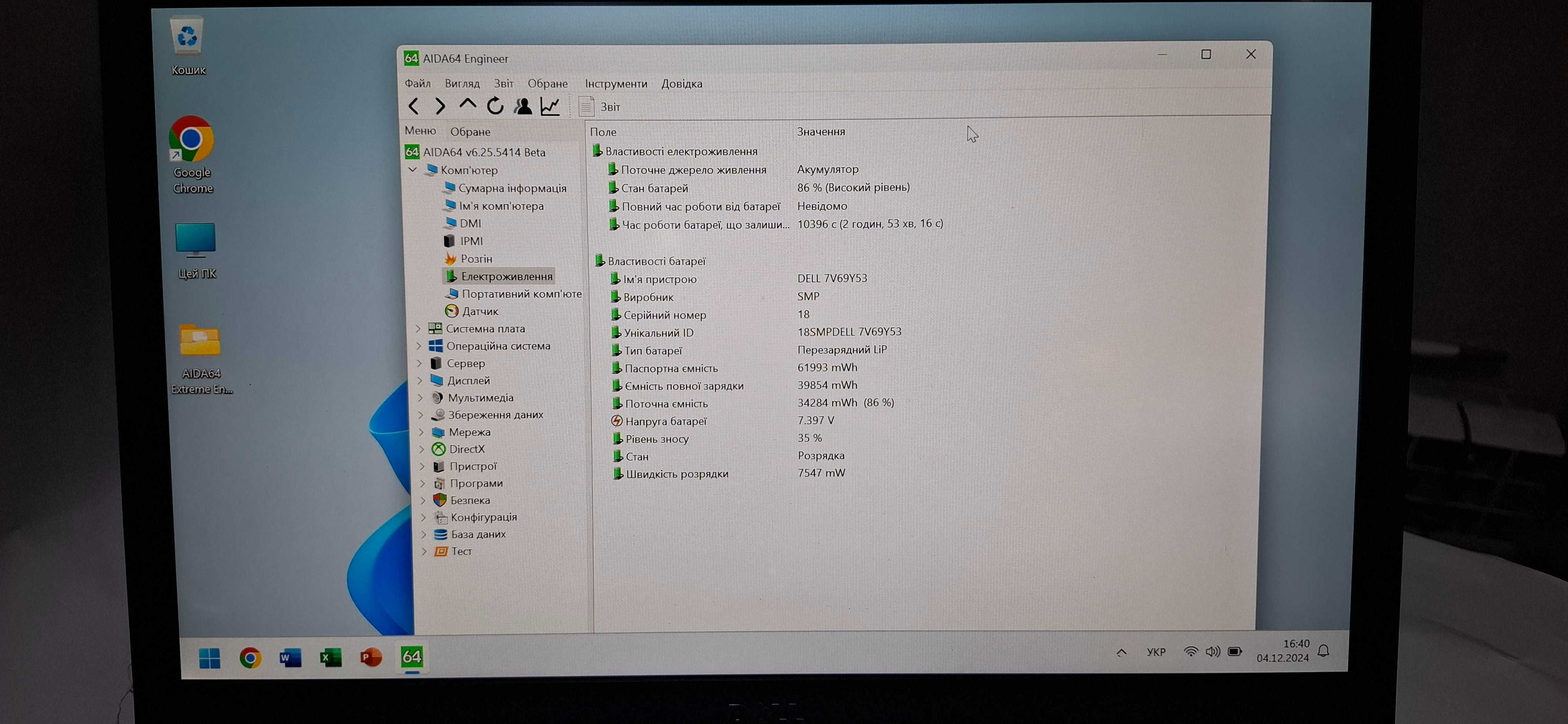
Task: Expand the Системна плата node
Action: (419, 329)
